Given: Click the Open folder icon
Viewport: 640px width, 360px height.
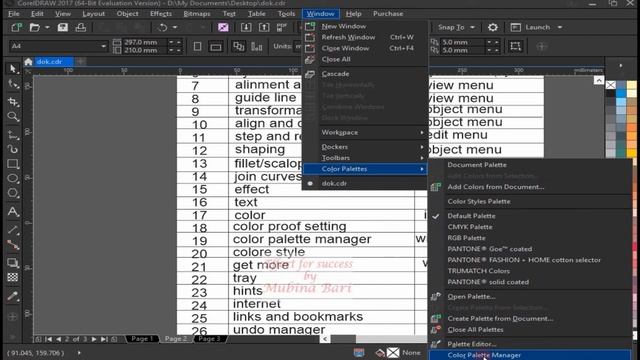Looking at the screenshot, I should click(35, 27).
